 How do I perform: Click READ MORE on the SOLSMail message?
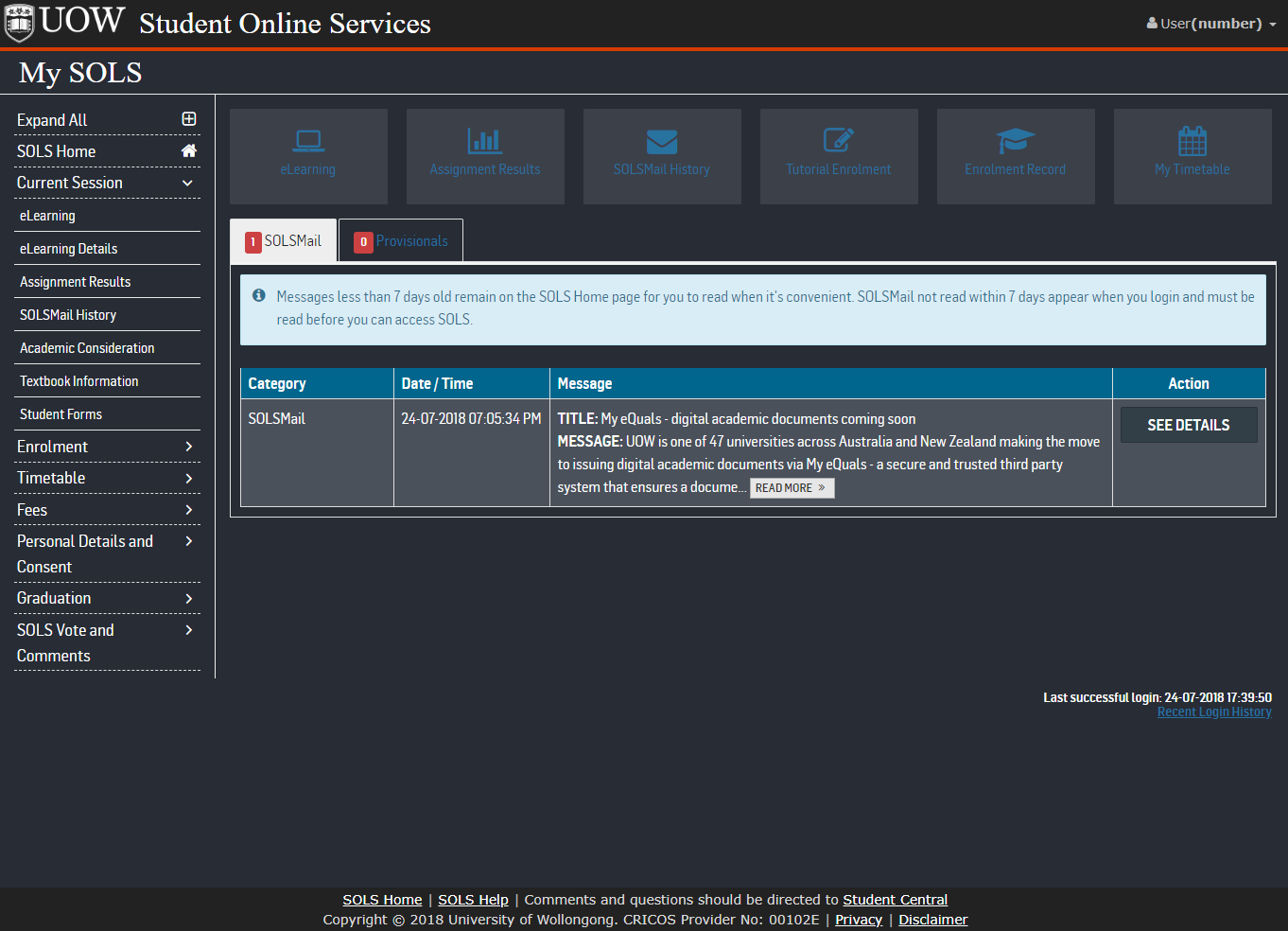(792, 487)
